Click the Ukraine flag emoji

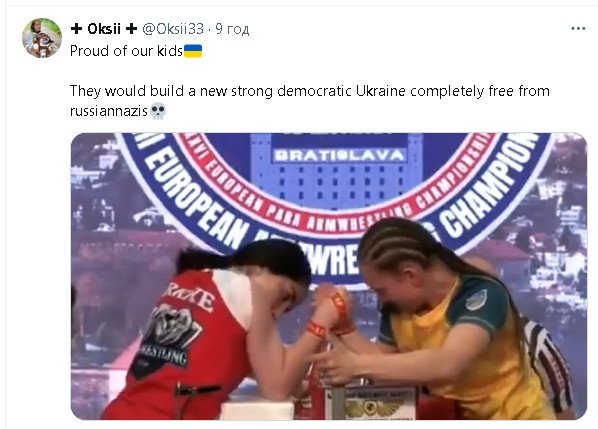(x=193, y=51)
